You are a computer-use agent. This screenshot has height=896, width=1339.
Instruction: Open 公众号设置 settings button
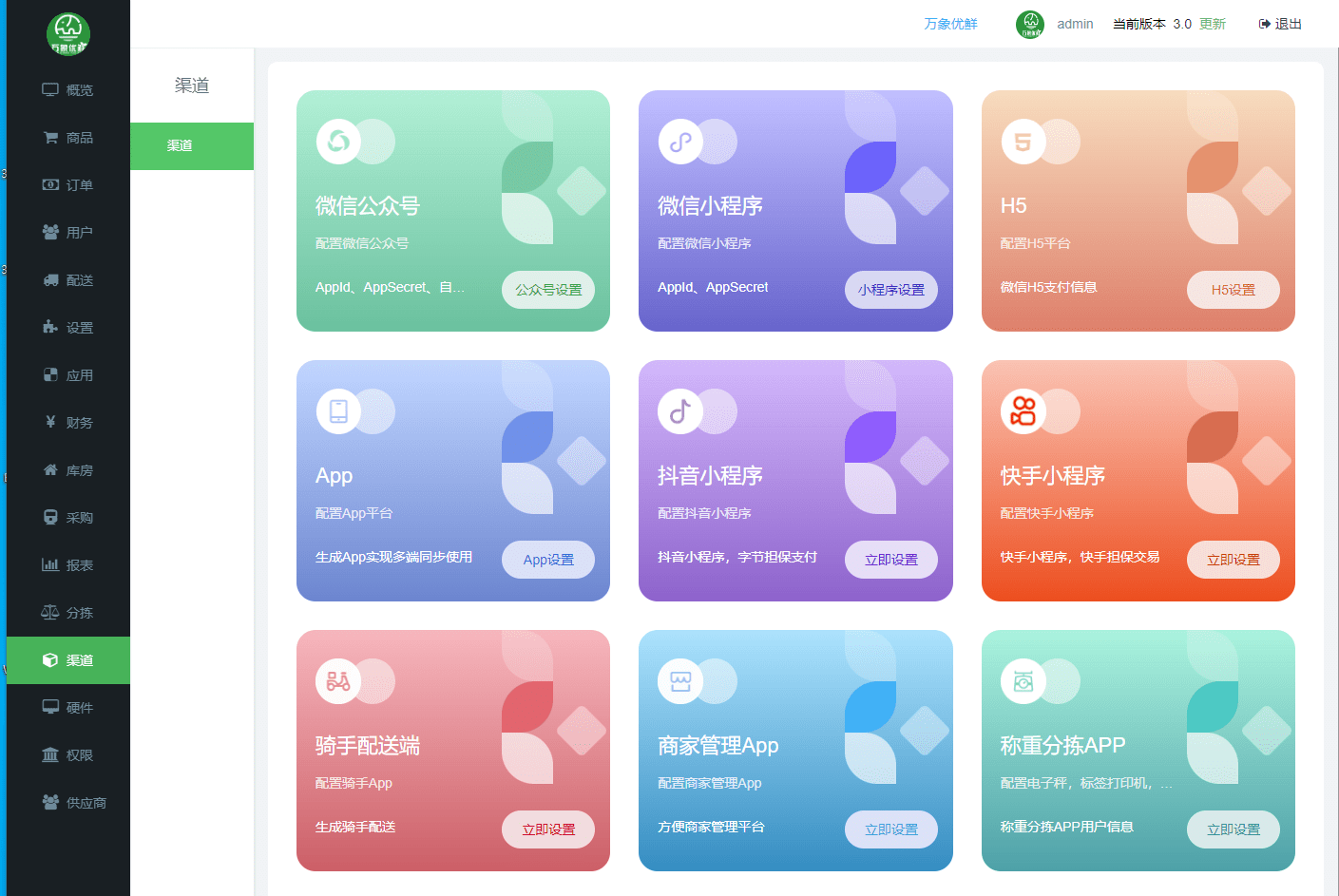tap(548, 290)
